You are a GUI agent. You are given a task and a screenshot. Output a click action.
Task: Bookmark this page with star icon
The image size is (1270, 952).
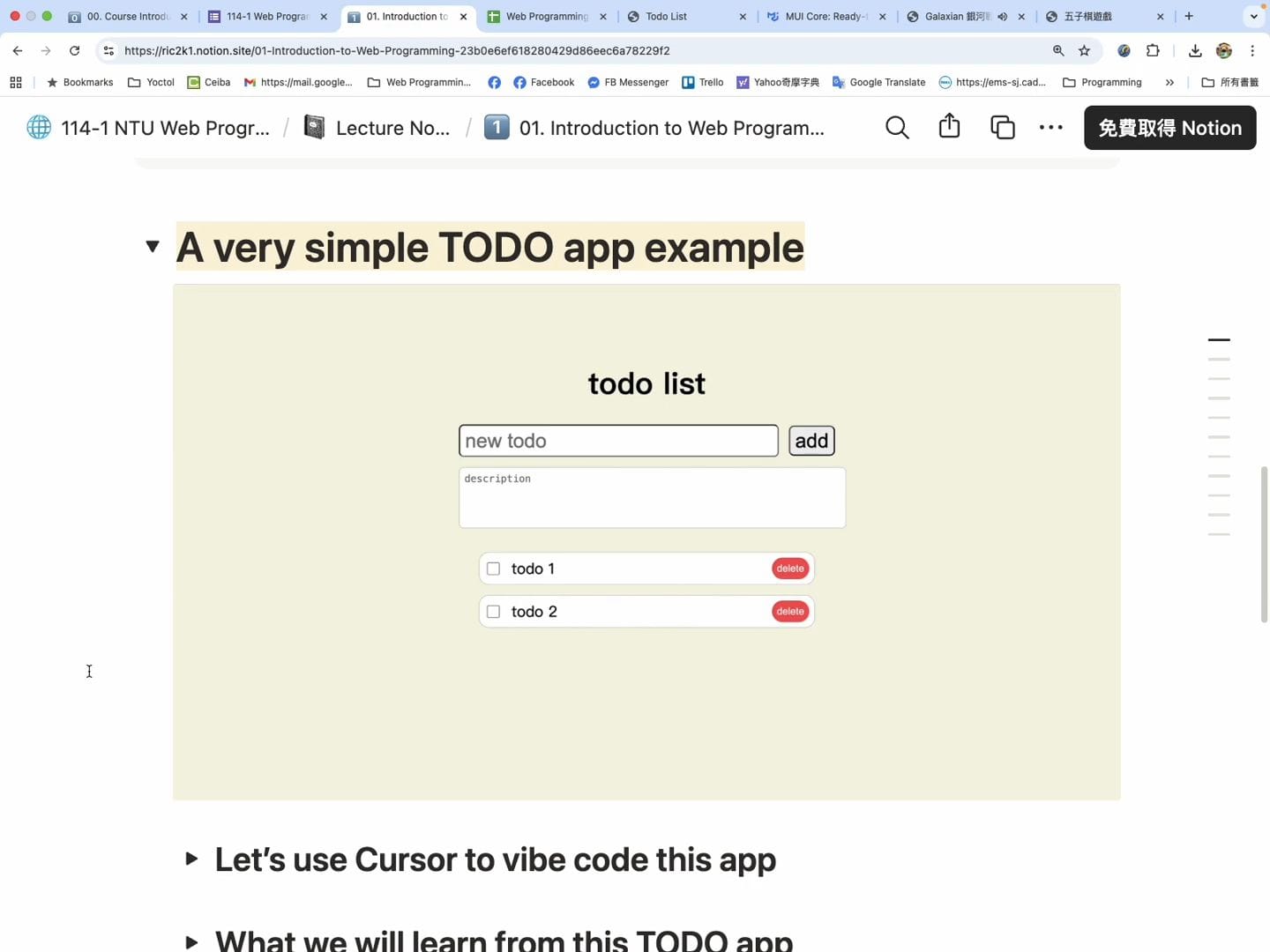(x=1084, y=51)
